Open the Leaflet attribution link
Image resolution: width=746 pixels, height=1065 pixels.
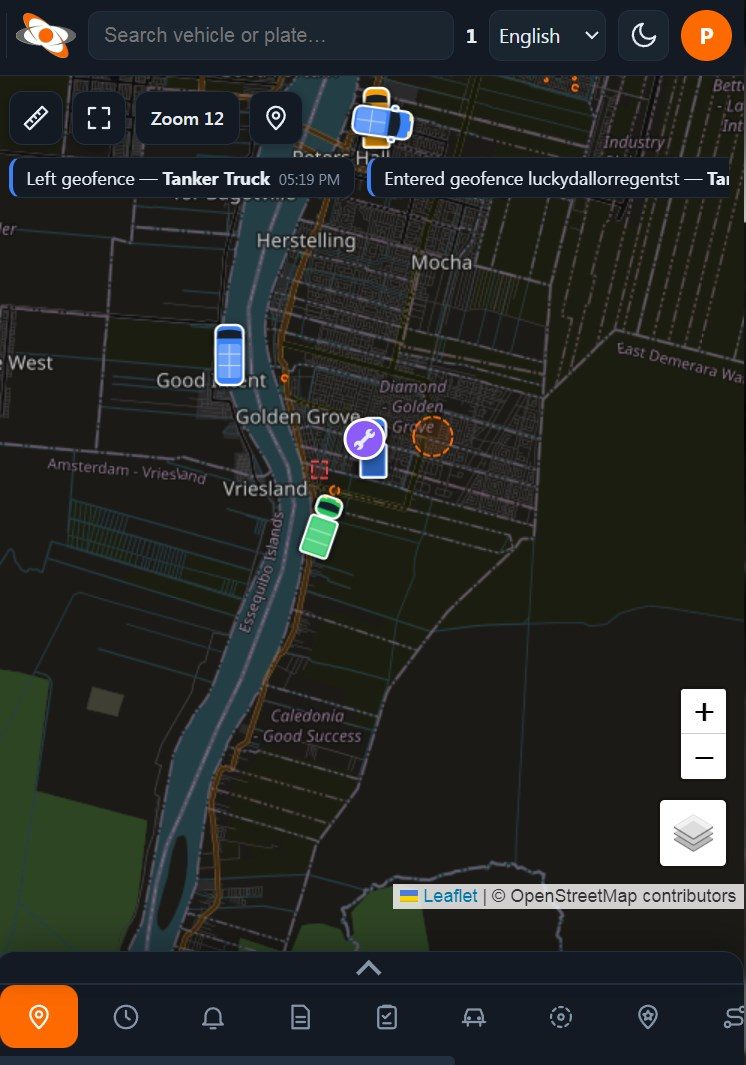[450, 896]
